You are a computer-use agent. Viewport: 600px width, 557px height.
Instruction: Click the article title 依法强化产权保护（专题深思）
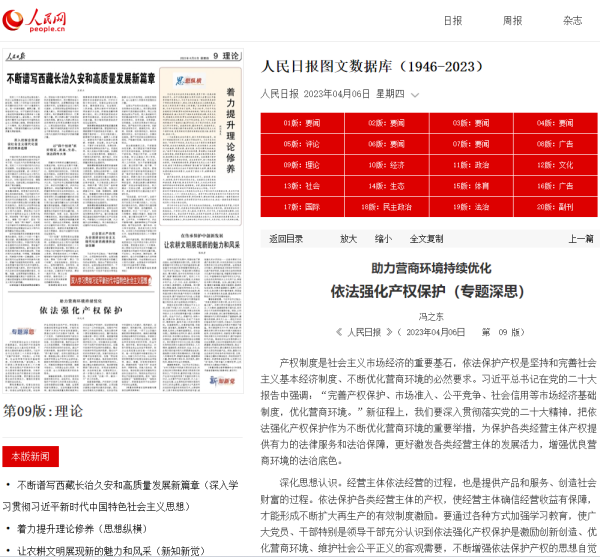(x=427, y=292)
